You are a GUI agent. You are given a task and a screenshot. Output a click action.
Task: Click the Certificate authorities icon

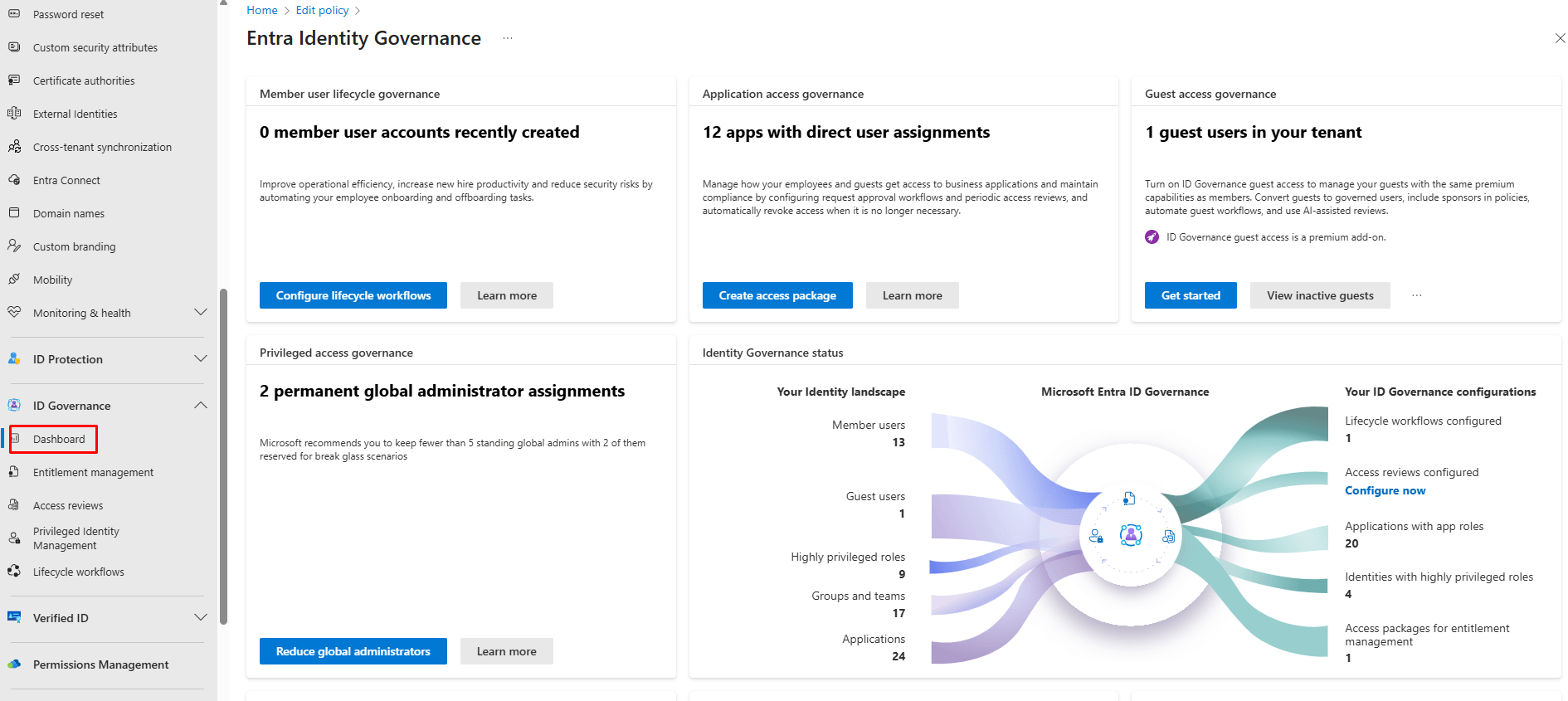point(14,80)
